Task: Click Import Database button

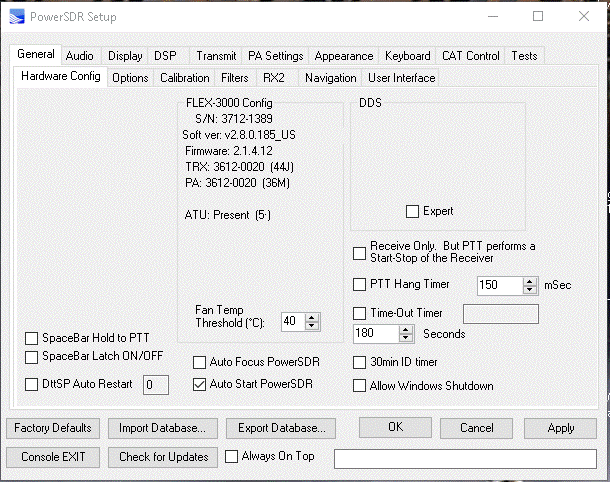Action: click(163, 428)
